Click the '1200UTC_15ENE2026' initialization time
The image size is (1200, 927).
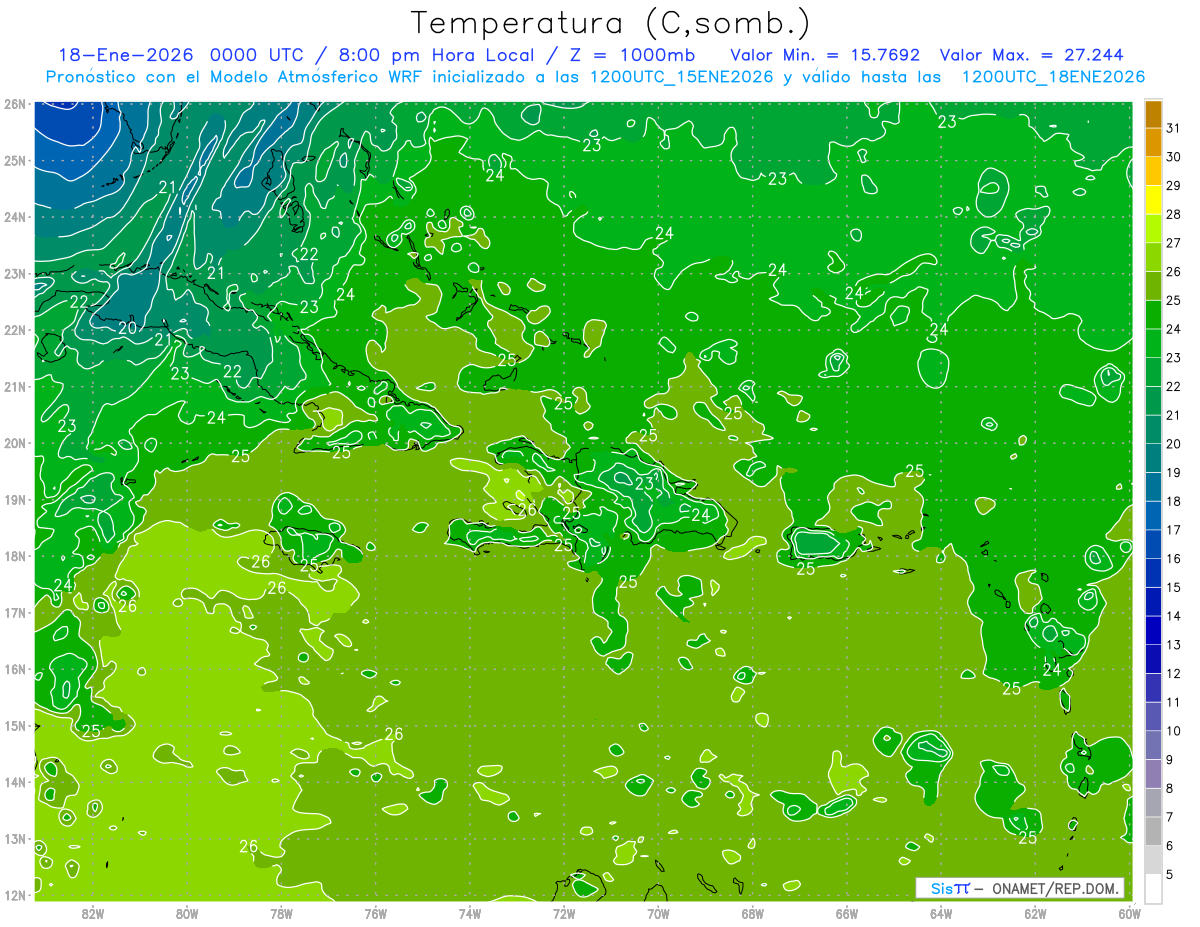[681, 77]
